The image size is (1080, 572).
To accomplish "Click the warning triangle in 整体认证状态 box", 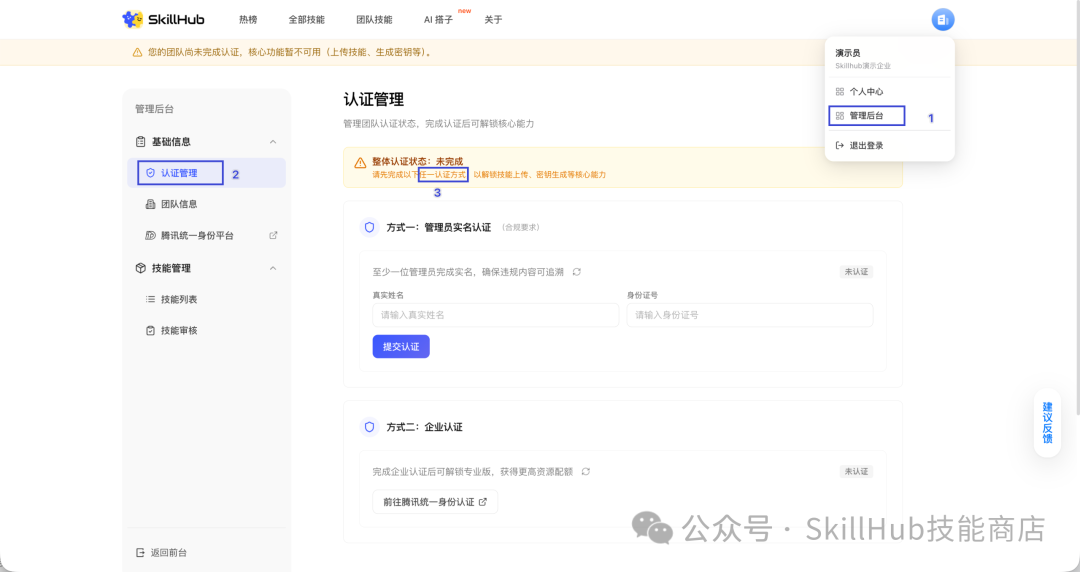I will (360, 163).
